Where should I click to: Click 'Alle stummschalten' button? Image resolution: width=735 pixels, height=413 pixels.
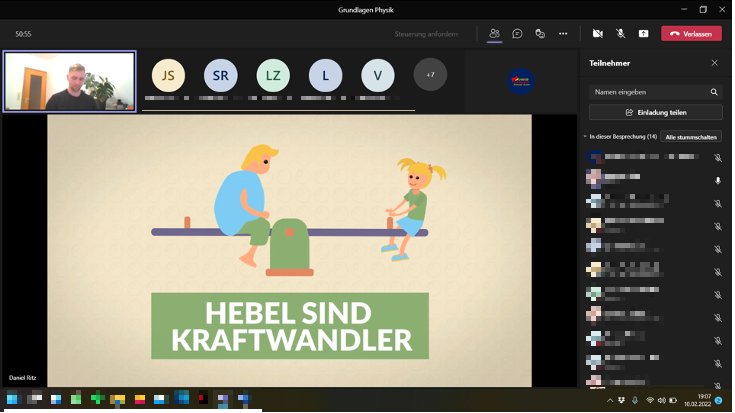[x=691, y=136]
